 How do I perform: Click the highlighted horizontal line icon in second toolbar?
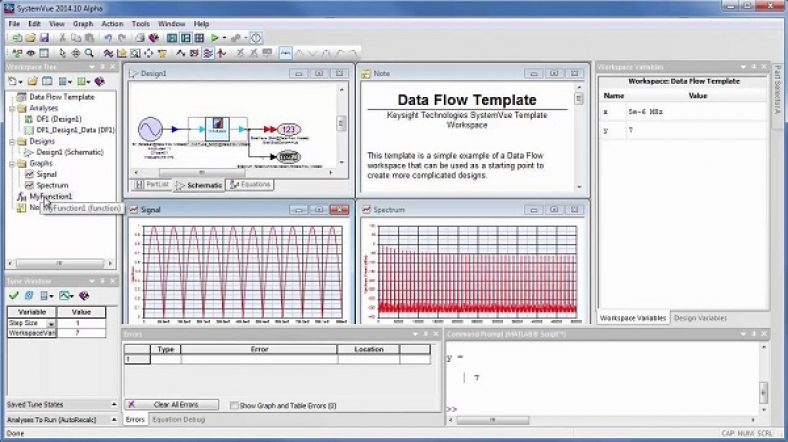[285, 53]
